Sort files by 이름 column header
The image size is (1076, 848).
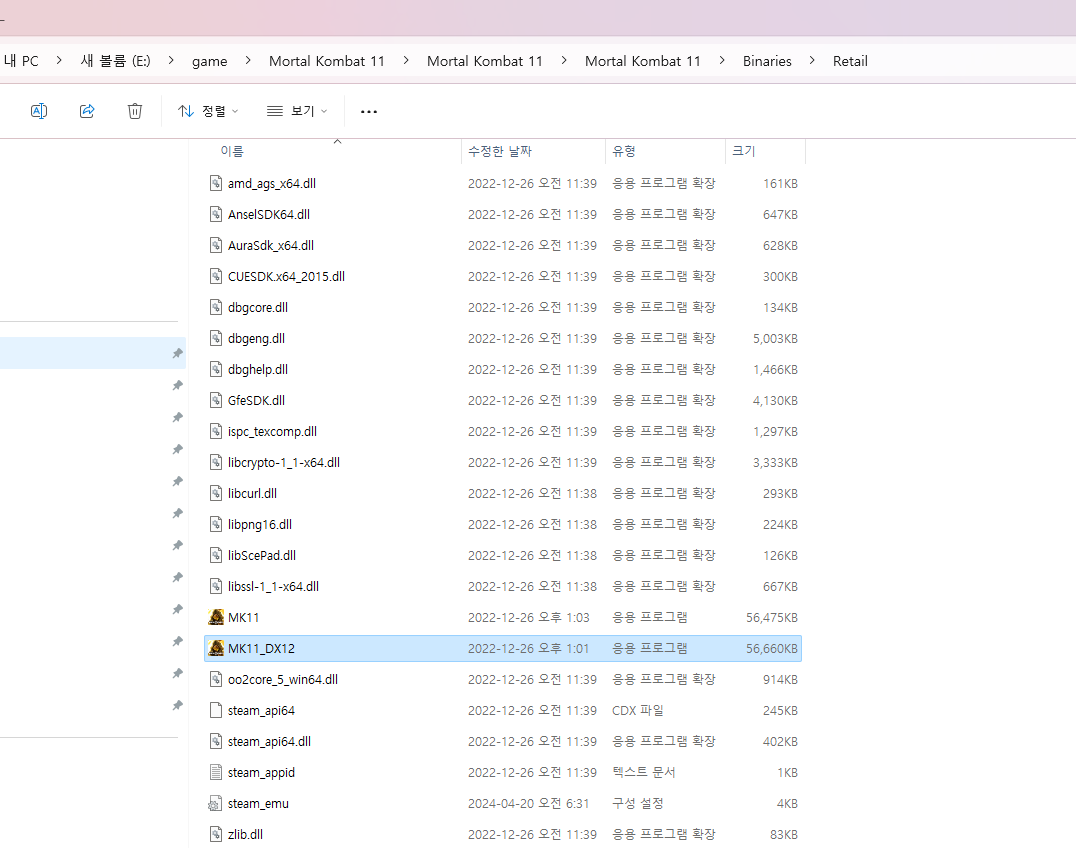[232, 151]
